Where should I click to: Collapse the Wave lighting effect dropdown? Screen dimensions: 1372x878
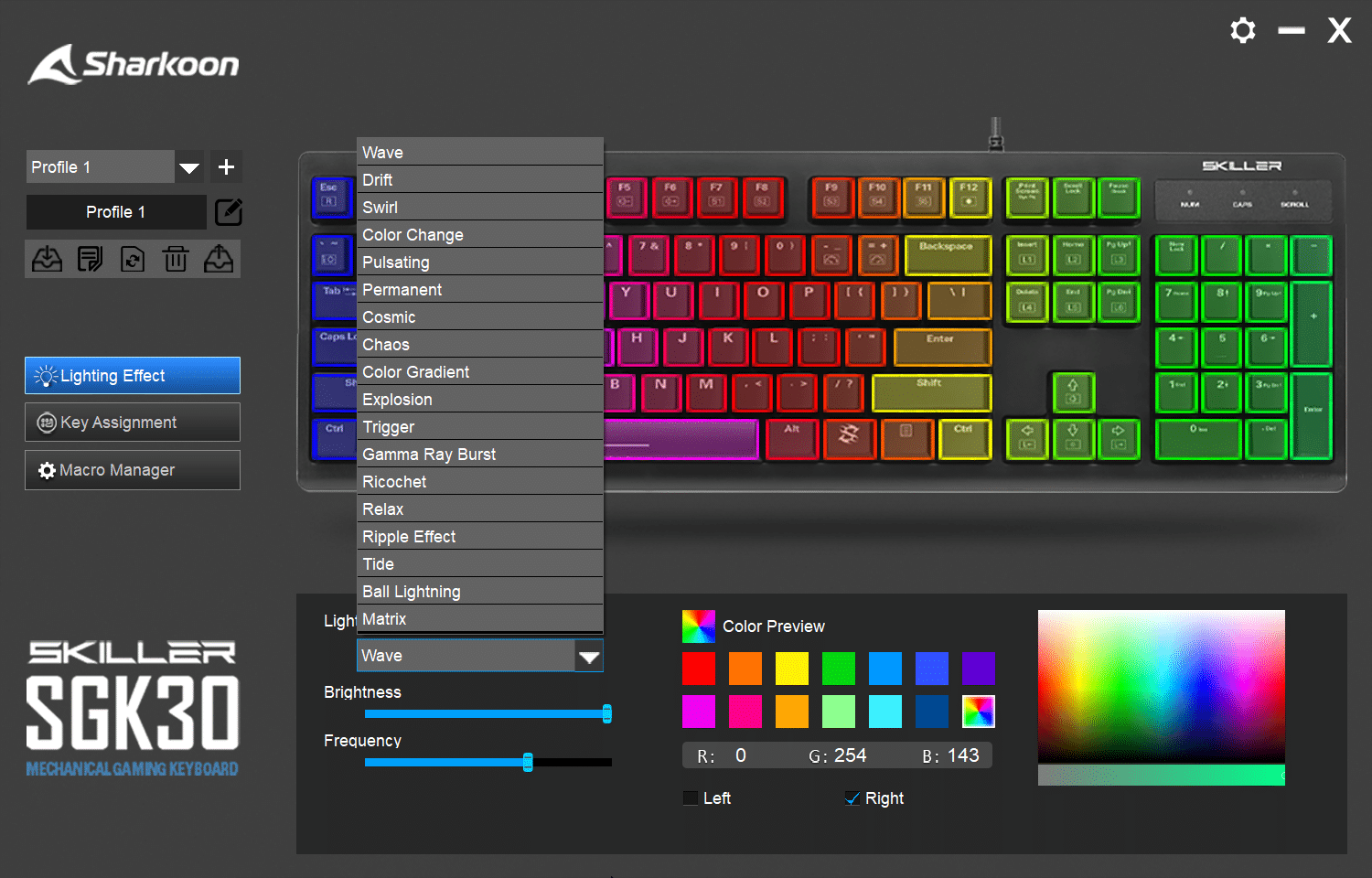[588, 656]
